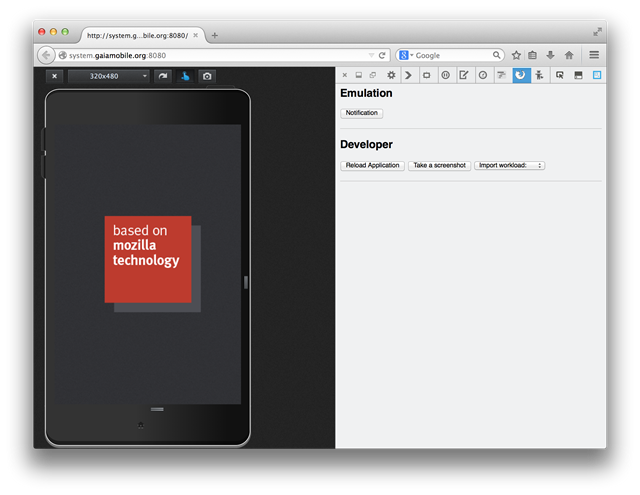Open the Network monitor tab

(x=501, y=75)
